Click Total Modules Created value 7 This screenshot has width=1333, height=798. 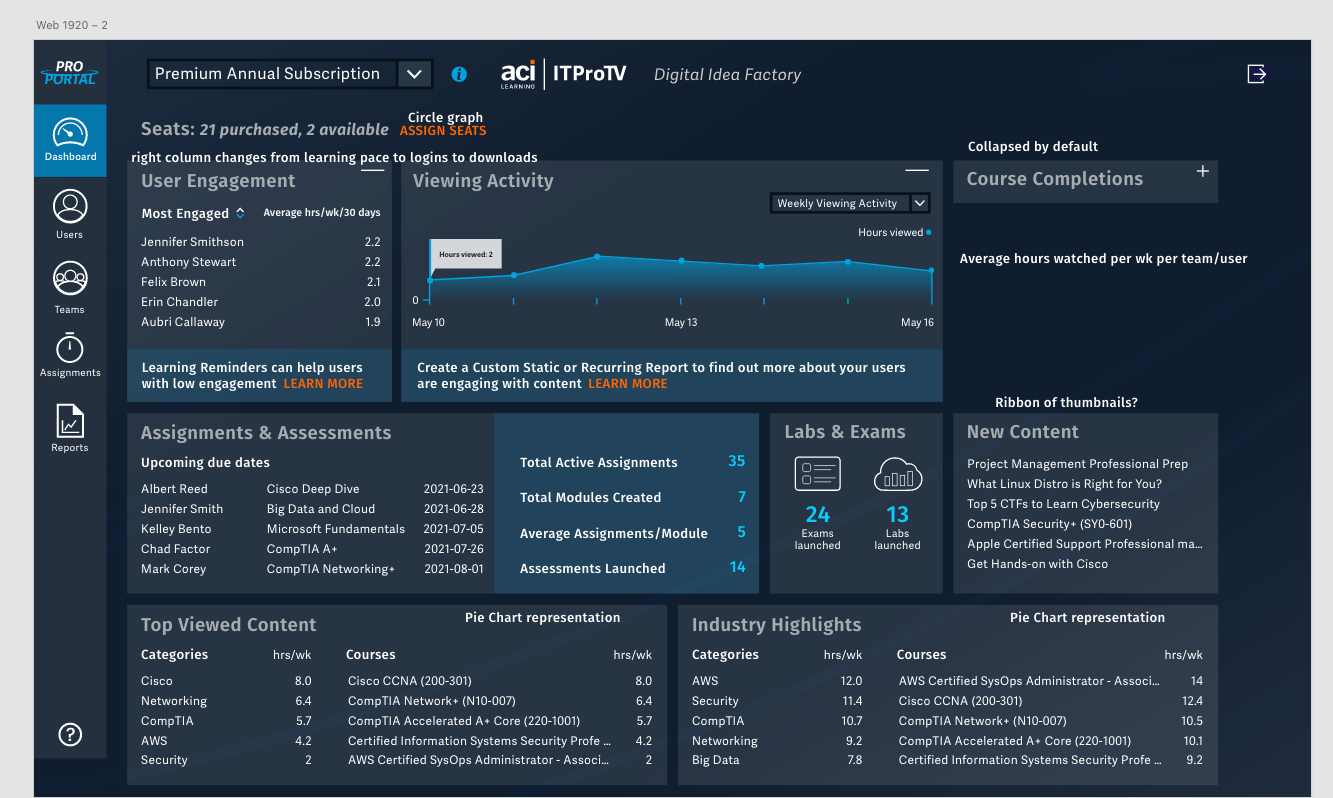[742, 497]
